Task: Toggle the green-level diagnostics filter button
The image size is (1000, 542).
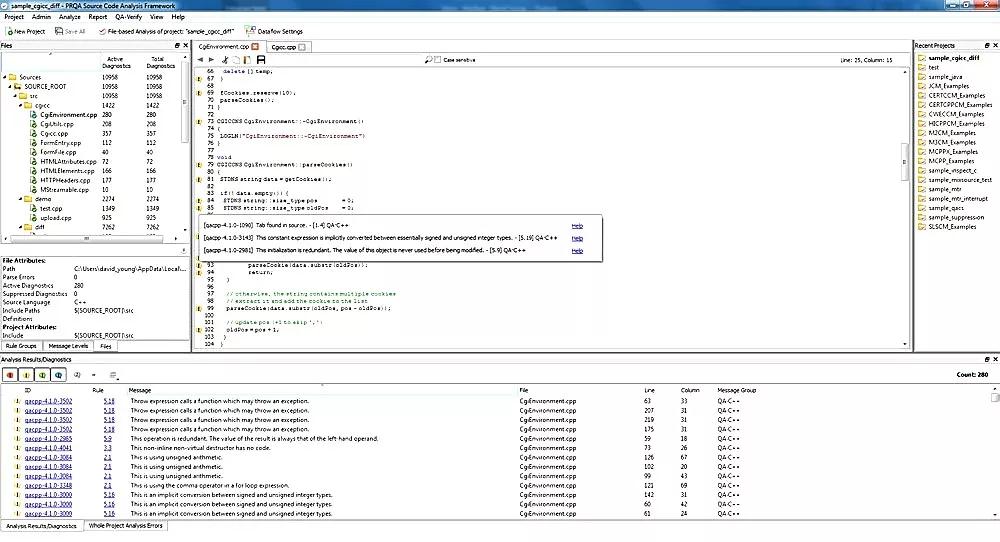Action: [x=42, y=375]
